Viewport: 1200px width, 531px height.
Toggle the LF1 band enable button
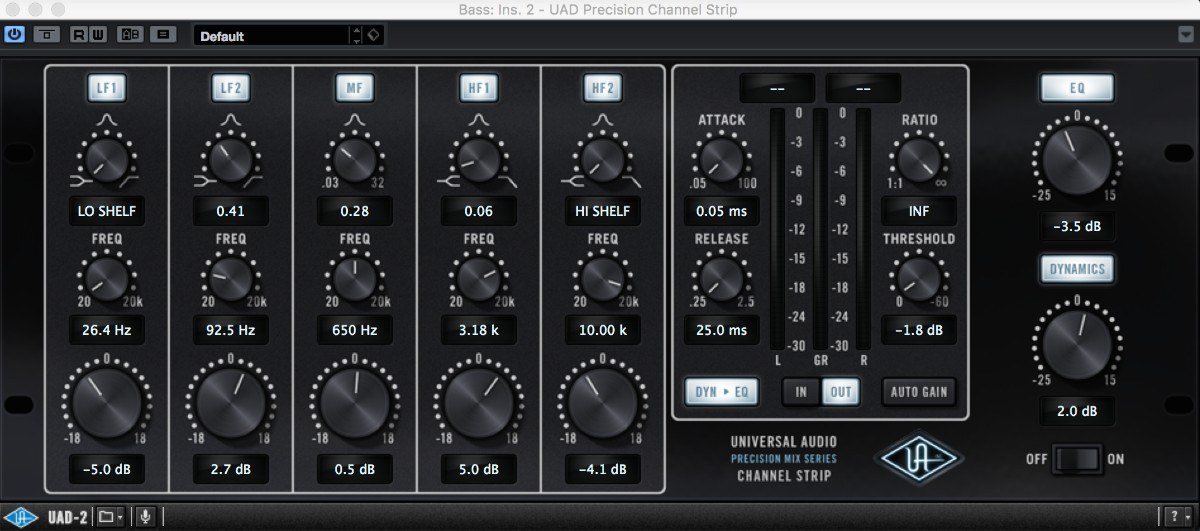tap(106, 88)
